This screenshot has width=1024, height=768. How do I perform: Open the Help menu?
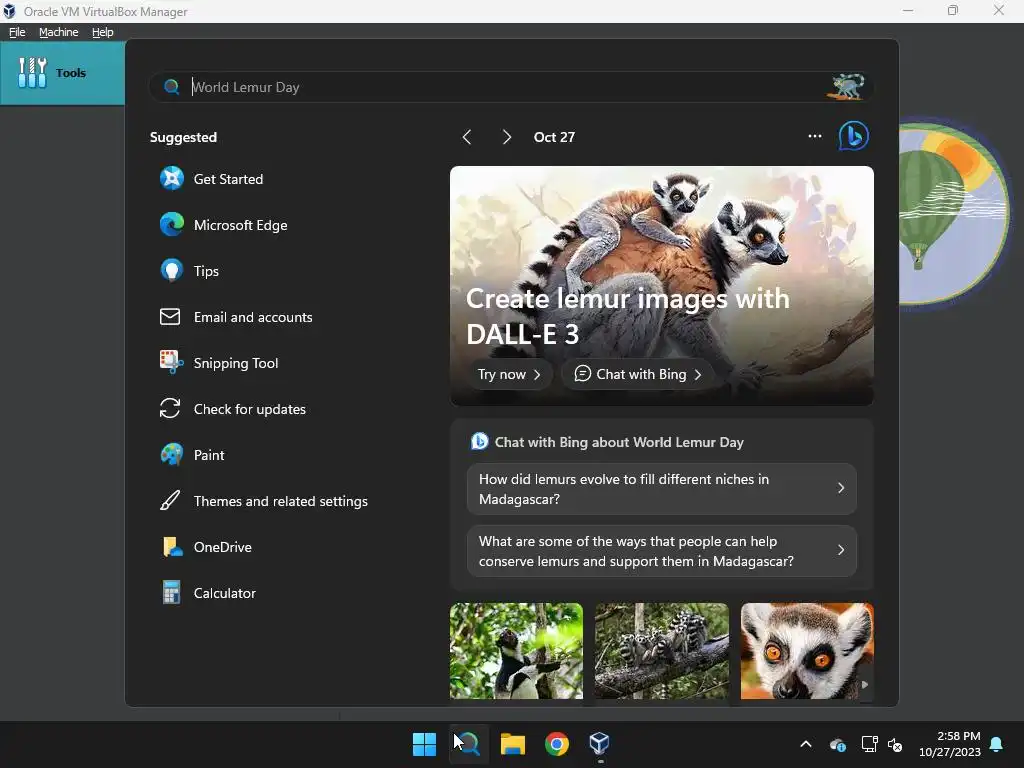click(x=103, y=32)
